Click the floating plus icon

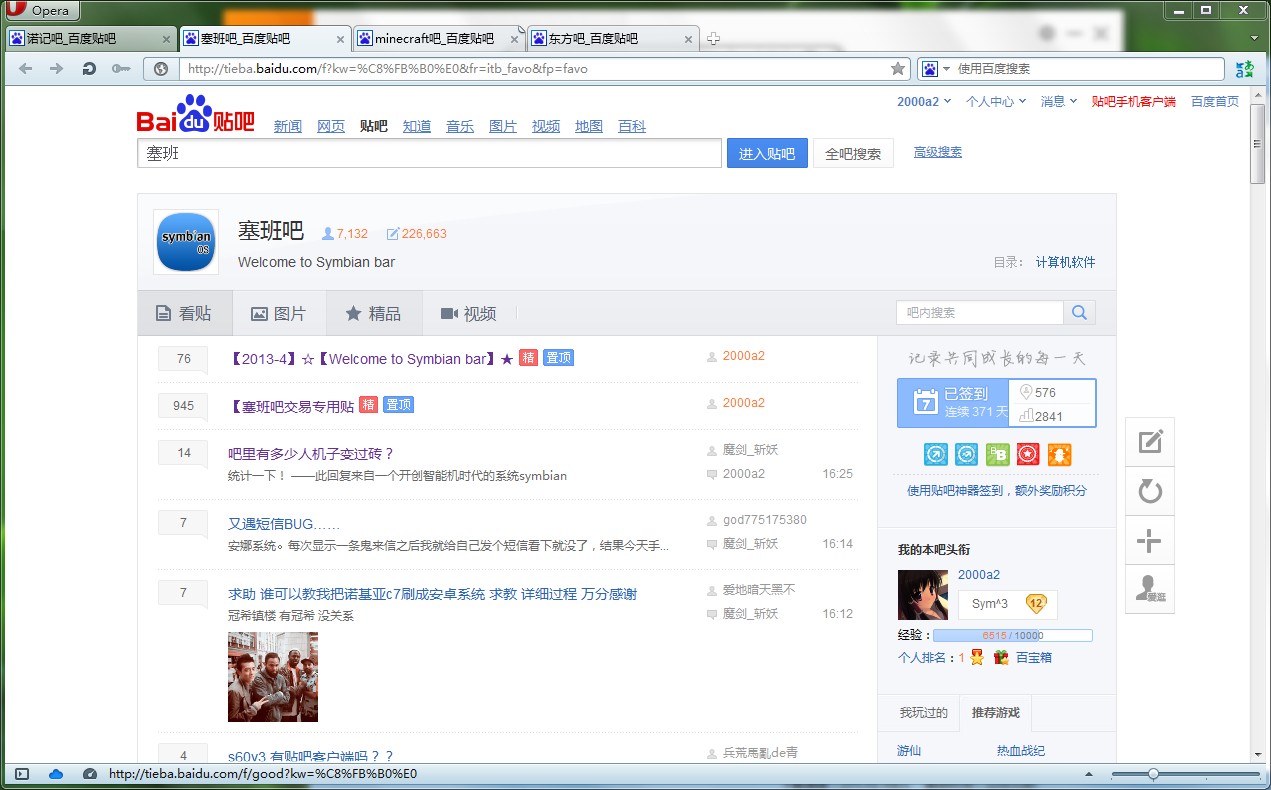pyautogui.click(x=1150, y=541)
